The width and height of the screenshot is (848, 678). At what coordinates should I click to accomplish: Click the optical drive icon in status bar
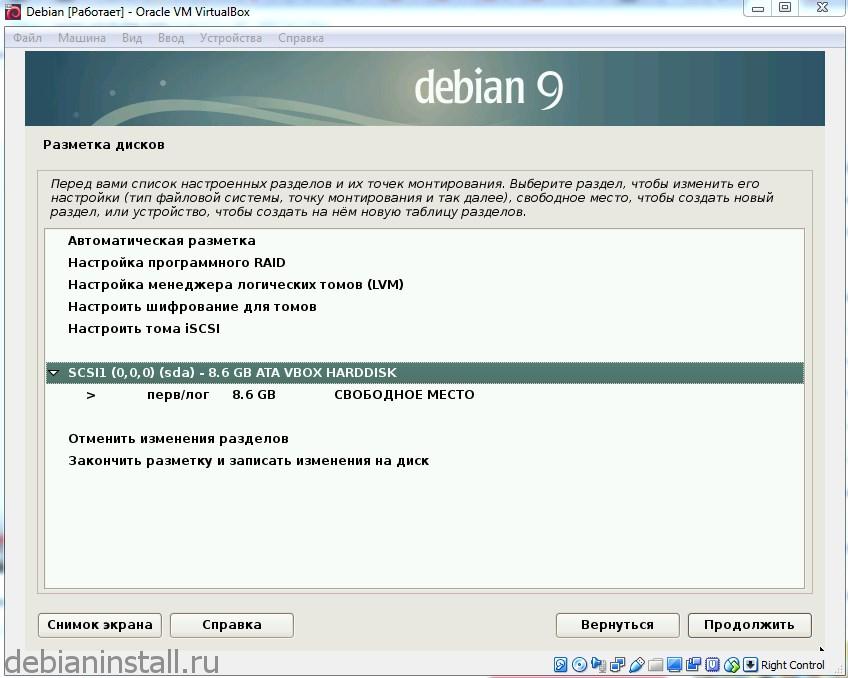coord(579,664)
